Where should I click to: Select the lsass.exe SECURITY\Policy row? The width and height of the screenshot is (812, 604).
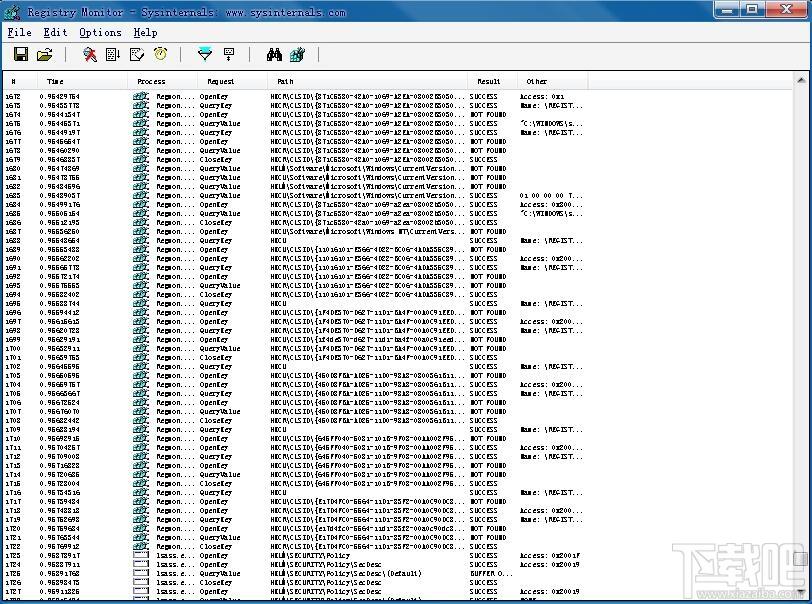pos(300,555)
